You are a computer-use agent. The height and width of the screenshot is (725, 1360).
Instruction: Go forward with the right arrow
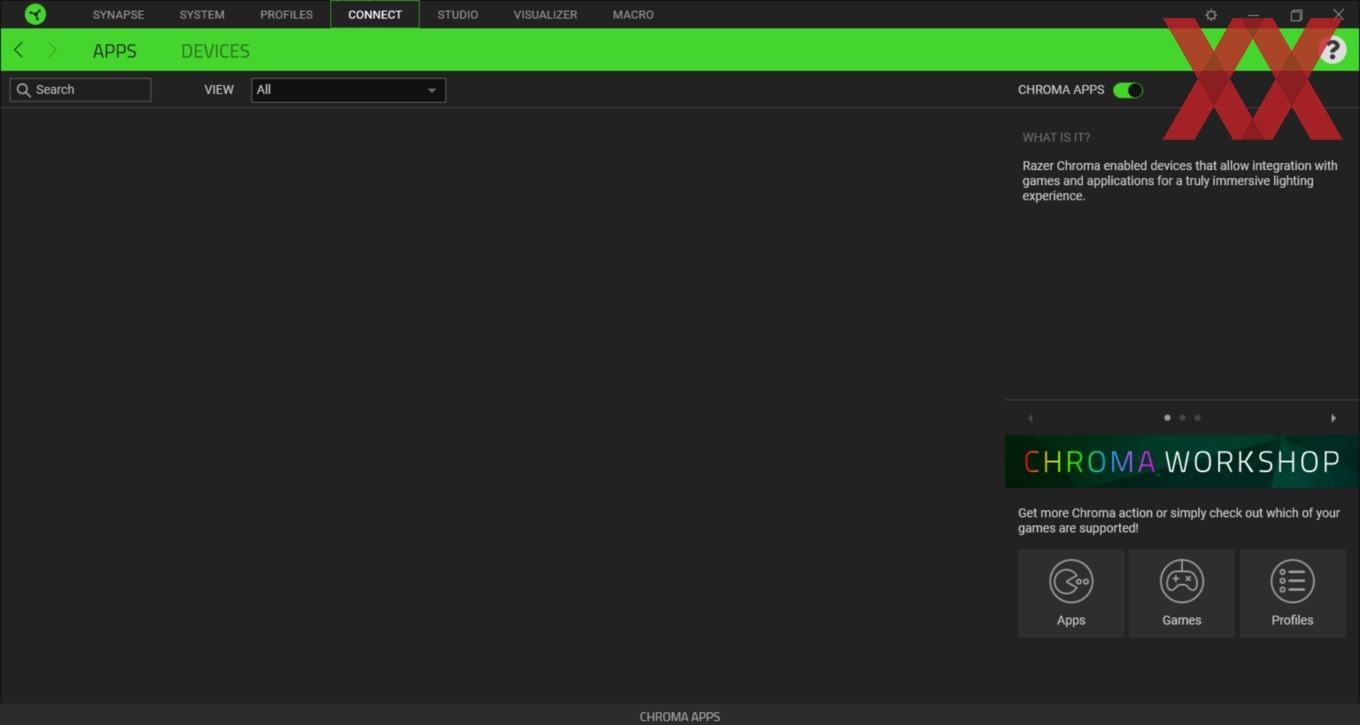point(52,50)
